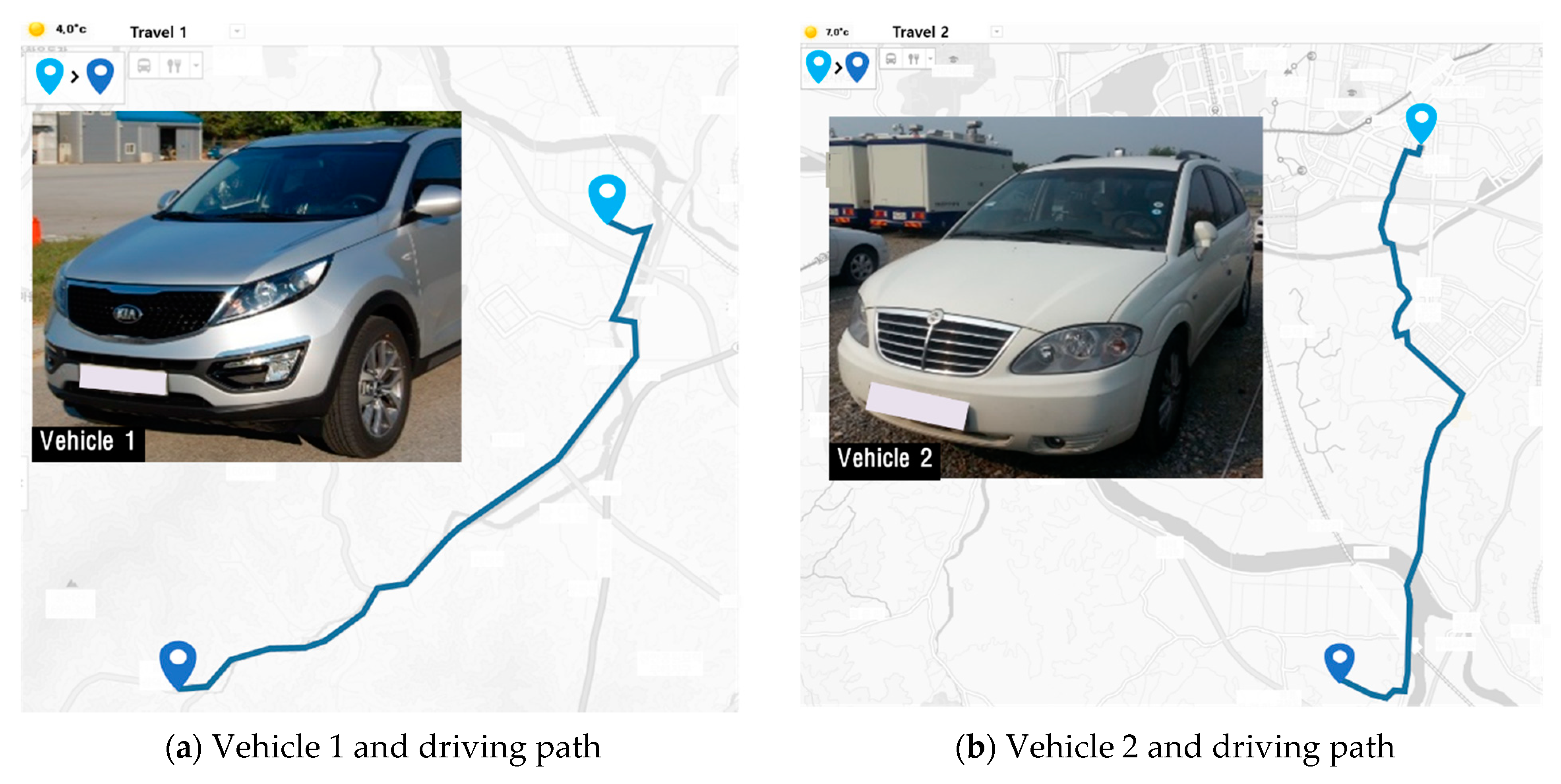
Task: Click the sun weather icon showing 4.0°c
Action: pos(36,29)
